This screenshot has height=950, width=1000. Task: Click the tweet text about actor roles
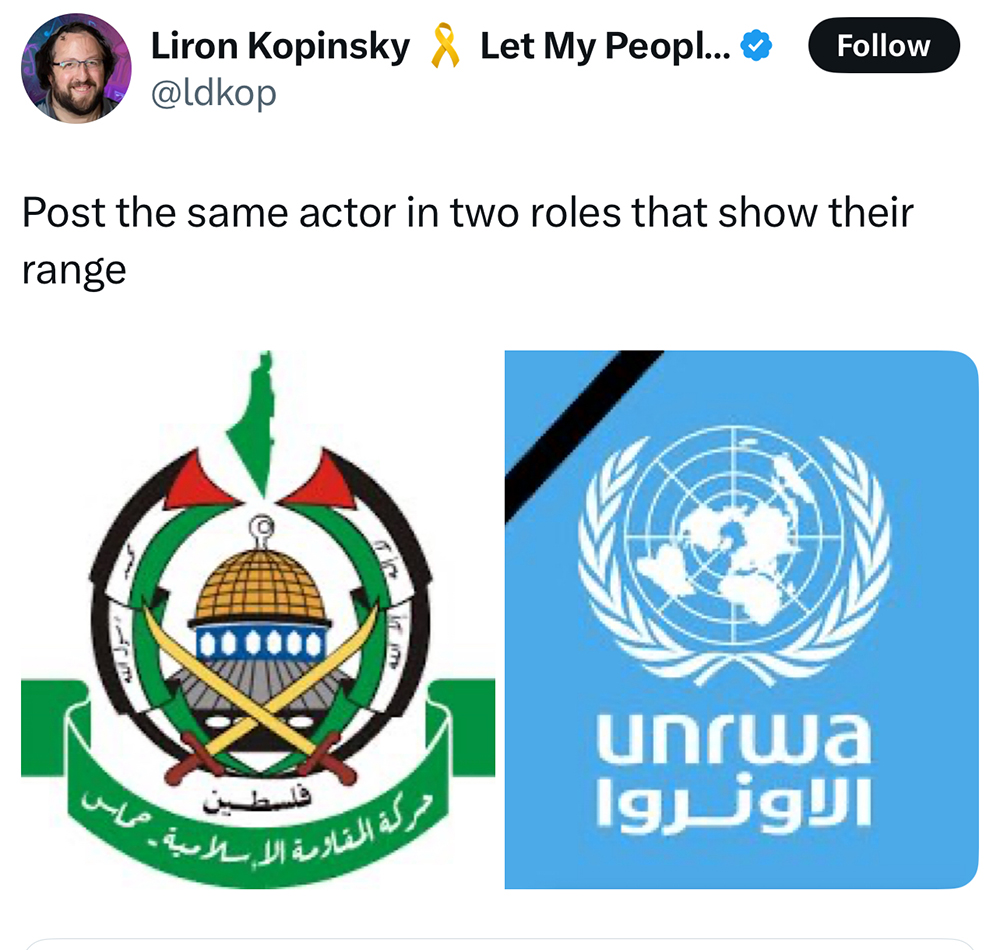click(x=467, y=240)
